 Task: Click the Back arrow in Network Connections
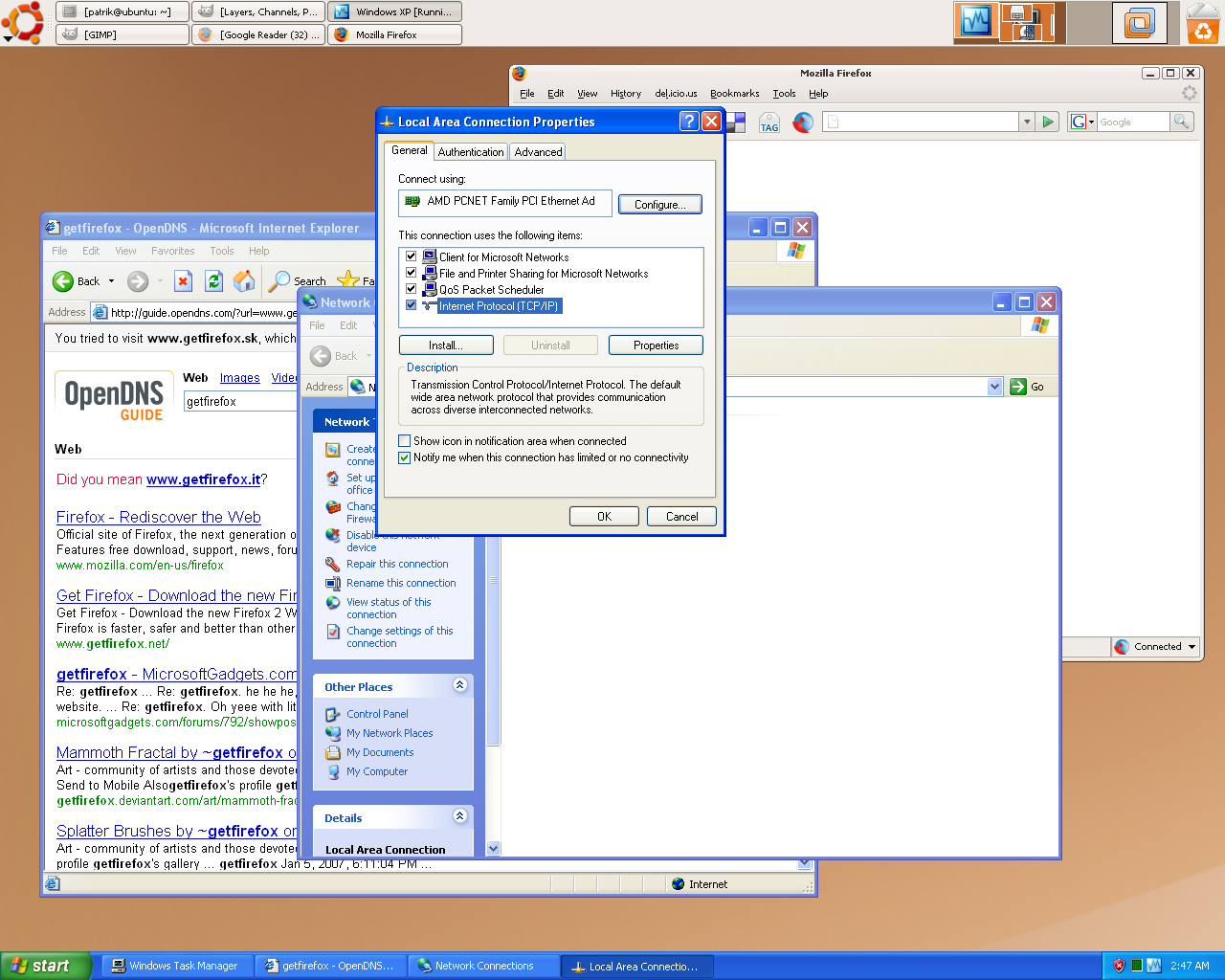click(x=321, y=356)
